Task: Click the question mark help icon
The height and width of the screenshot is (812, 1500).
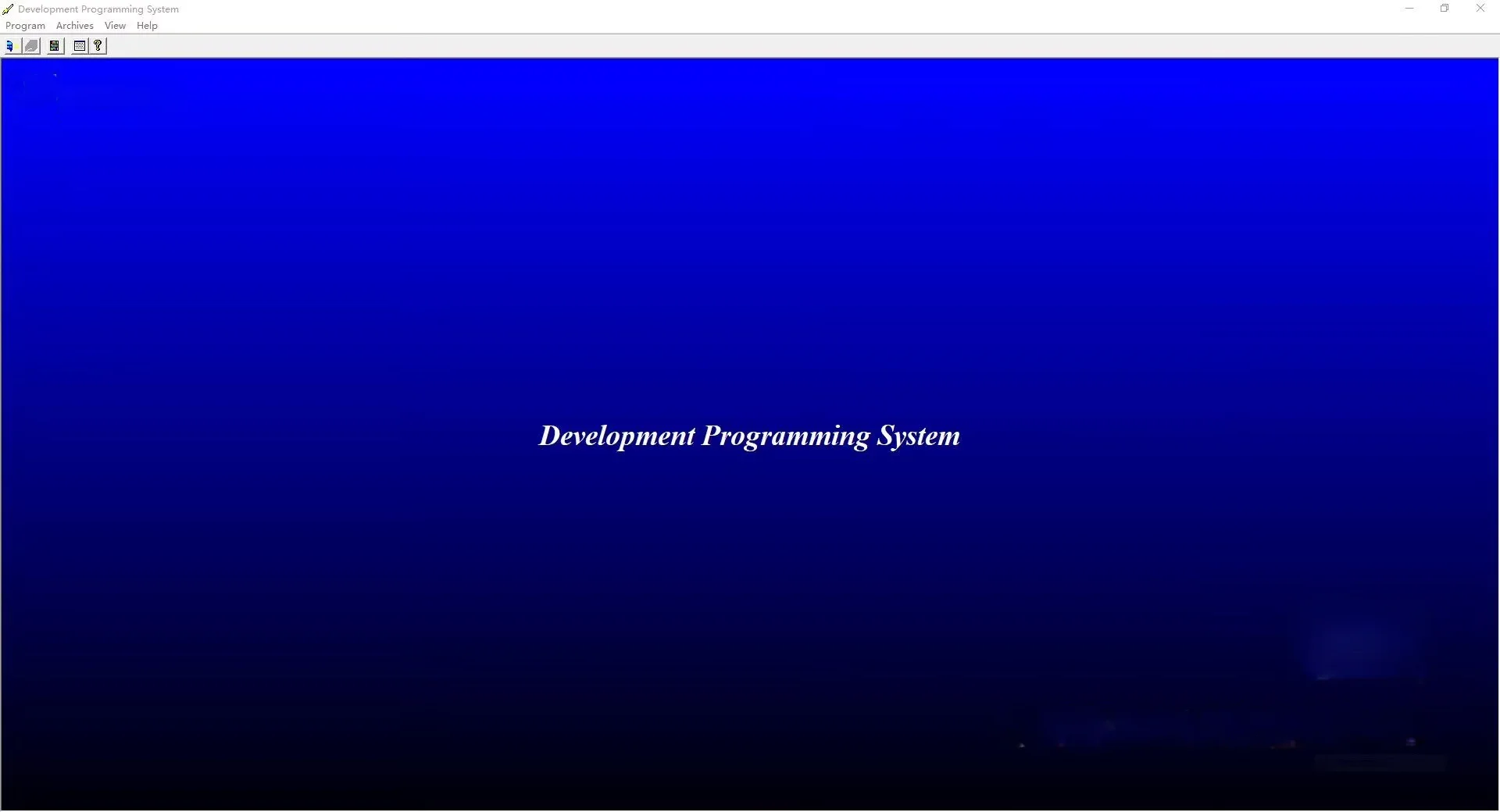Action: pyautogui.click(x=98, y=46)
